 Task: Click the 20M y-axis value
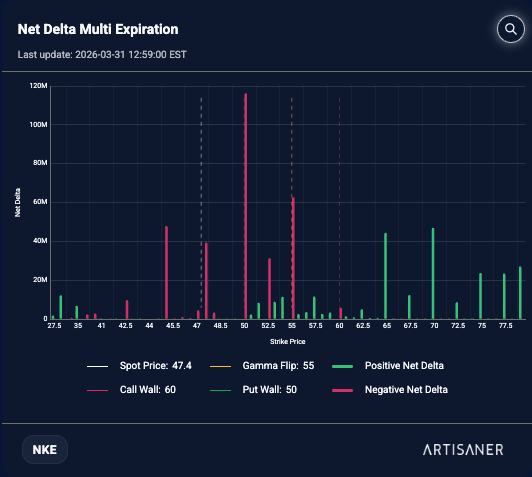(40, 280)
